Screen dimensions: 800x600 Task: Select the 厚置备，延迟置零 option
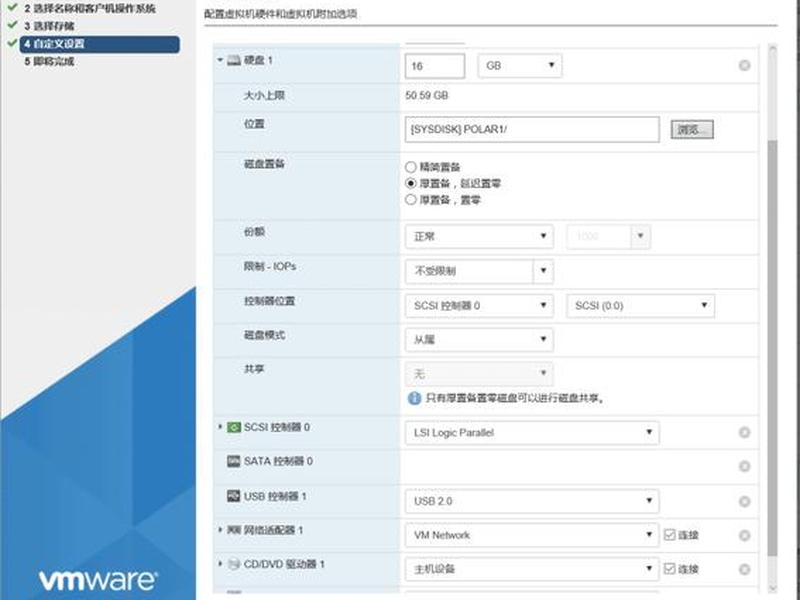point(411,183)
